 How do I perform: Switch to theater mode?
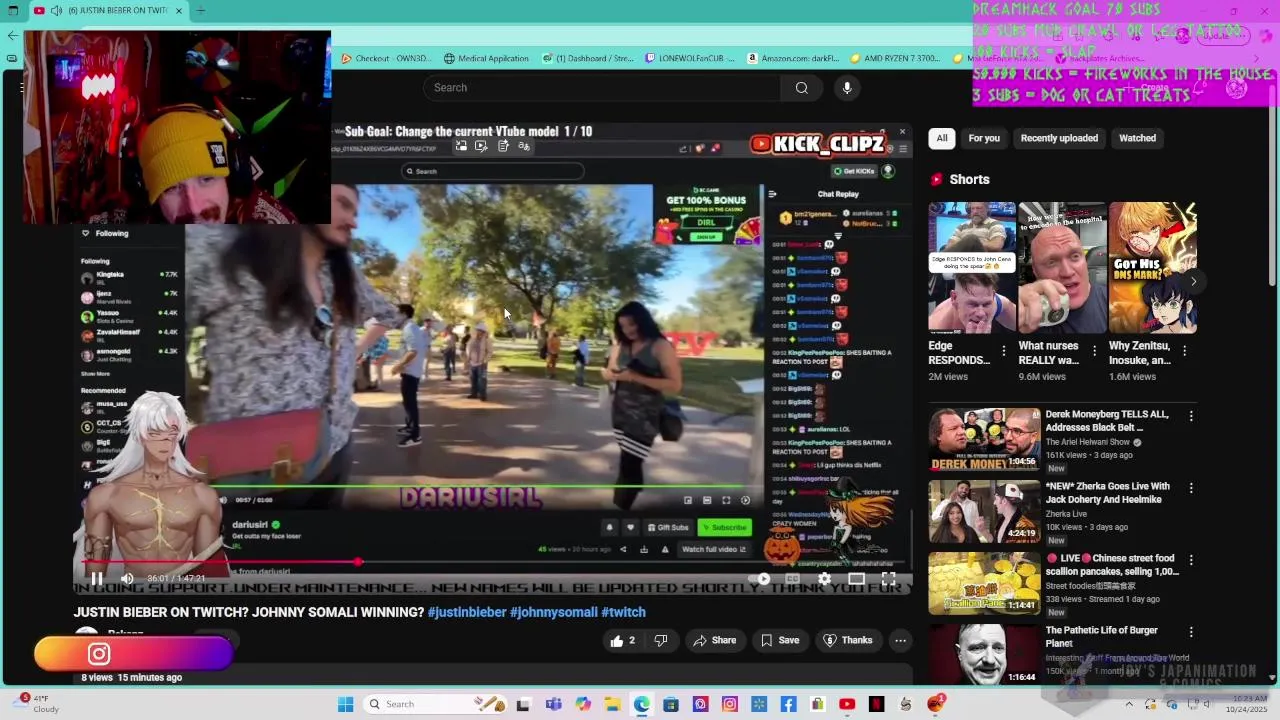(x=856, y=578)
